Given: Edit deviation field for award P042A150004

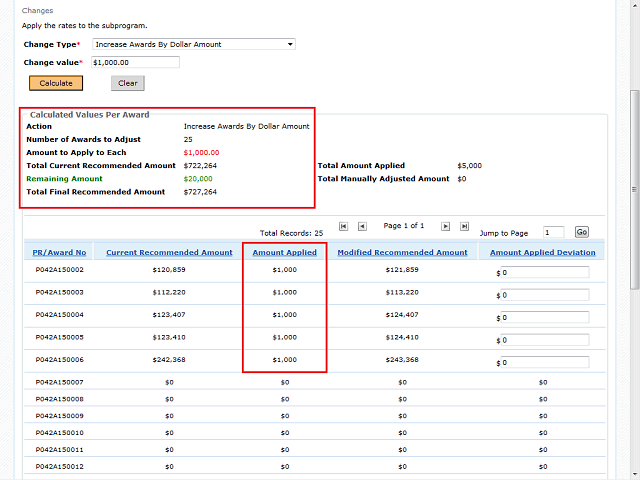Looking at the screenshot, I should [x=545, y=317].
